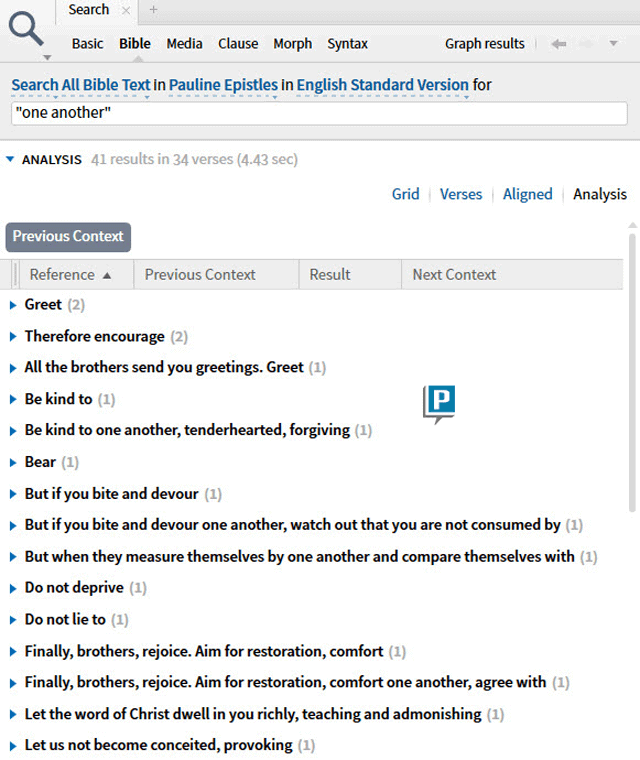Select the Clause search type
The width and height of the screenshot is (640, 760).
click(238, 44)
